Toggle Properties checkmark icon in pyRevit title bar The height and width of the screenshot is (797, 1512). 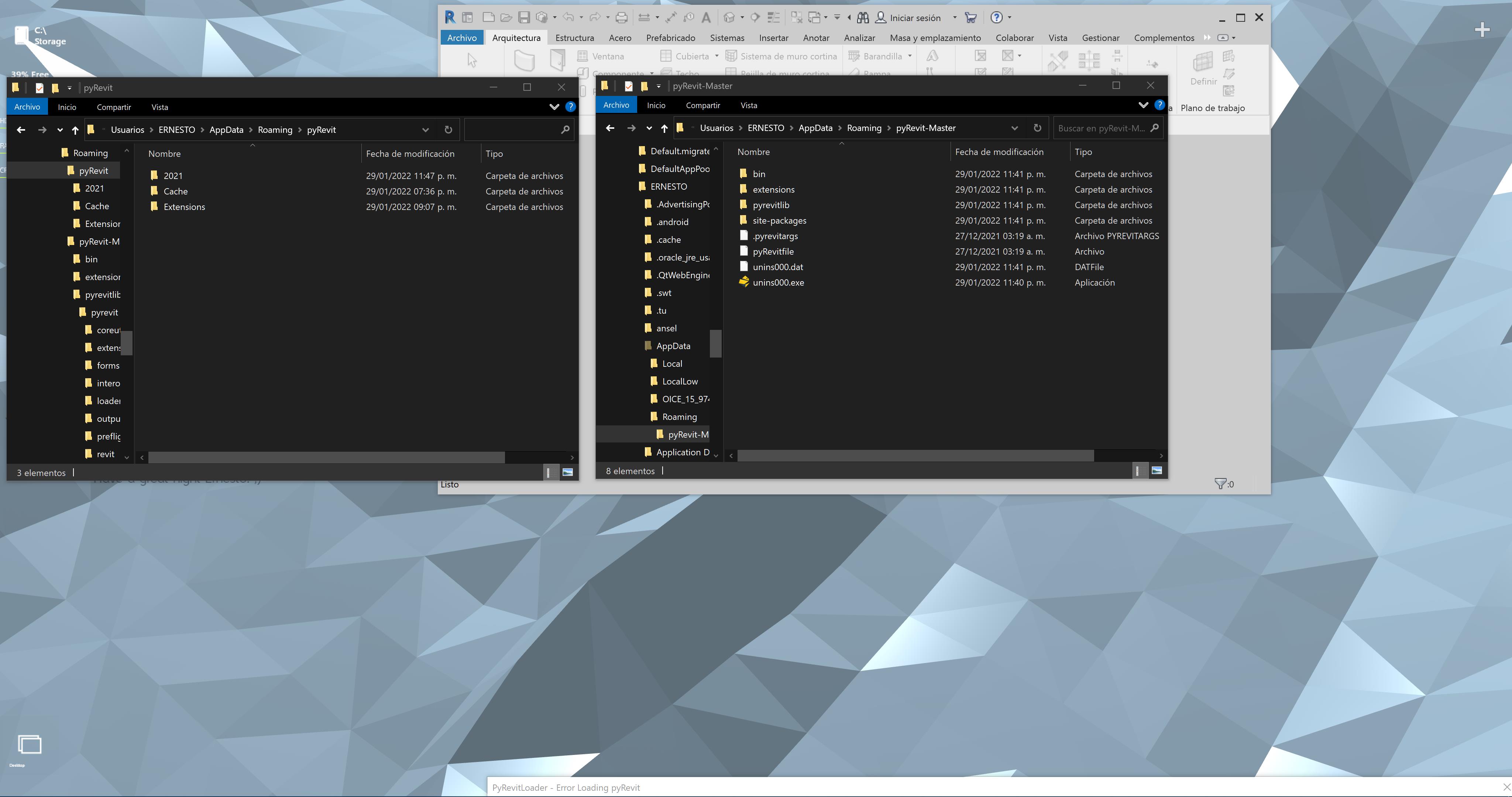click(x=39, y=88)
